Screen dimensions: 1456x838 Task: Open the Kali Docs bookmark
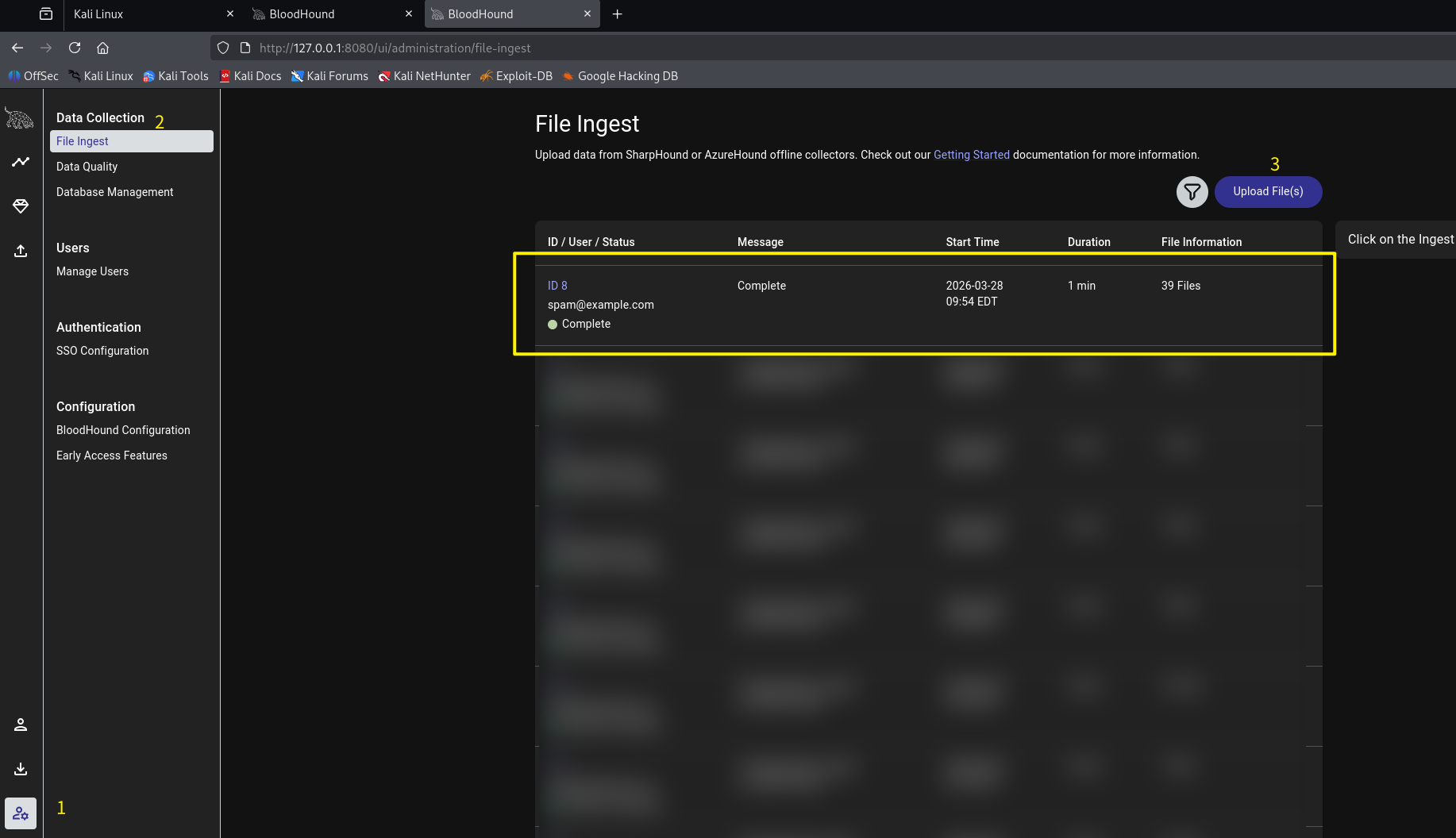click(x=250, y=76)
